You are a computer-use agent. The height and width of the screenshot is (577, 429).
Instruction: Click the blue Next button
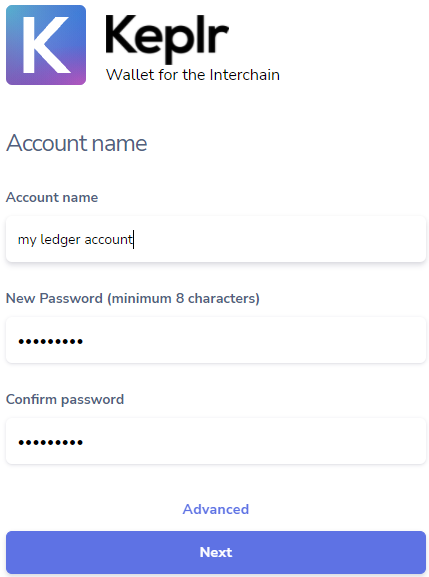216,552
